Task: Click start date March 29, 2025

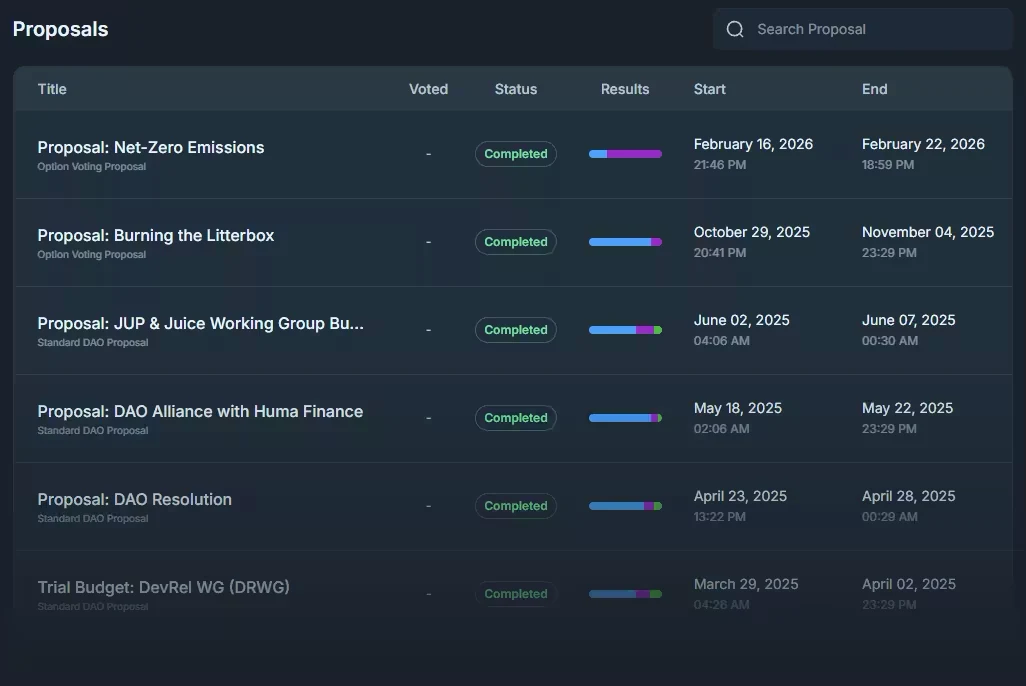Action: pos(746,584)
